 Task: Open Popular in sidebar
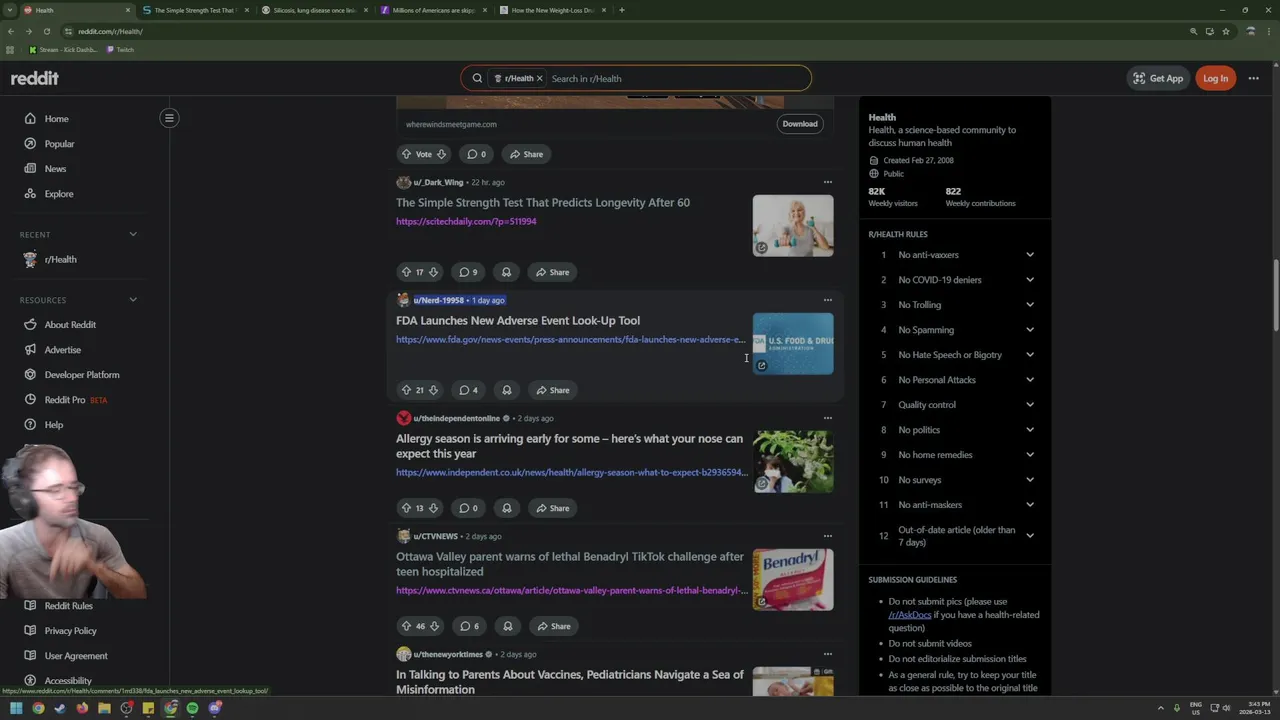(x=60, y=144)
